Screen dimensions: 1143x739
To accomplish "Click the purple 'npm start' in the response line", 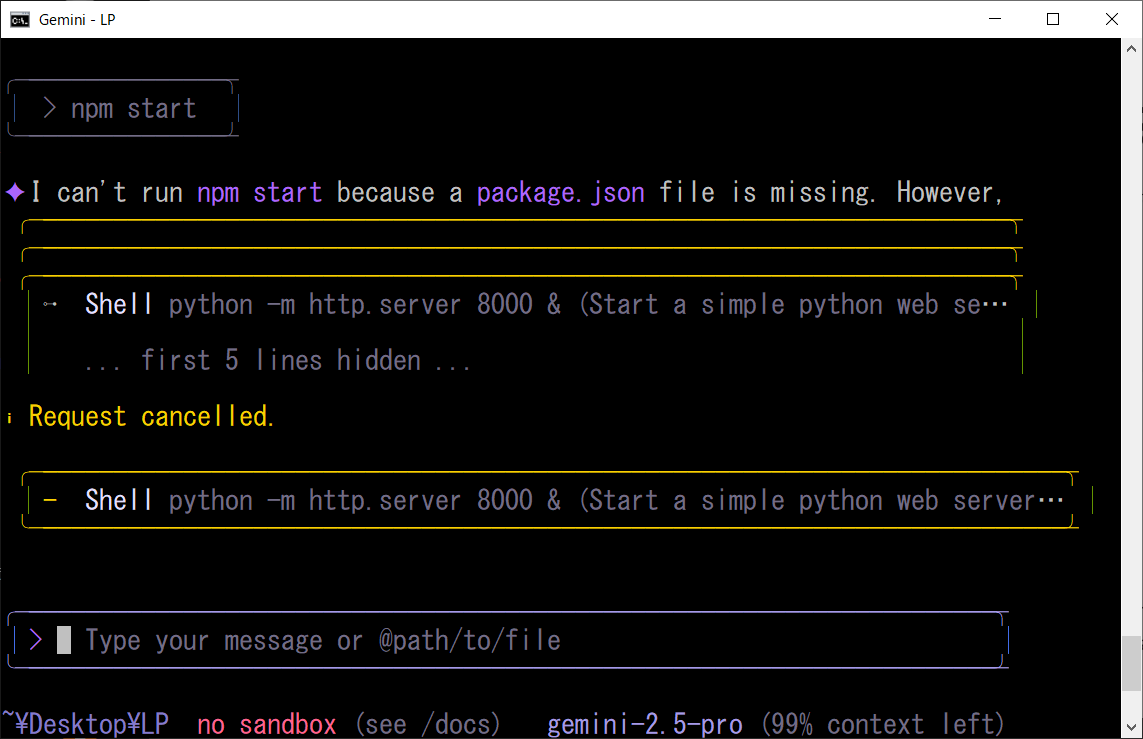I will [x=260, y=193].
